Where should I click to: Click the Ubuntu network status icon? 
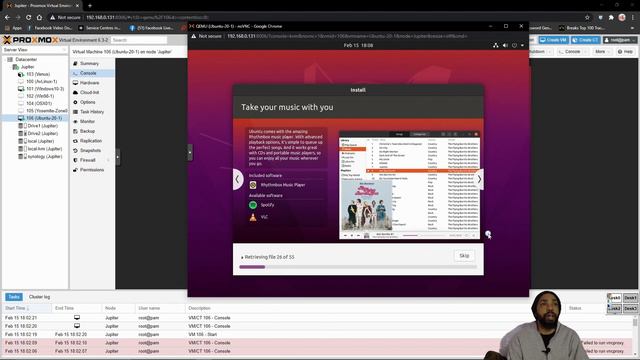496,45
